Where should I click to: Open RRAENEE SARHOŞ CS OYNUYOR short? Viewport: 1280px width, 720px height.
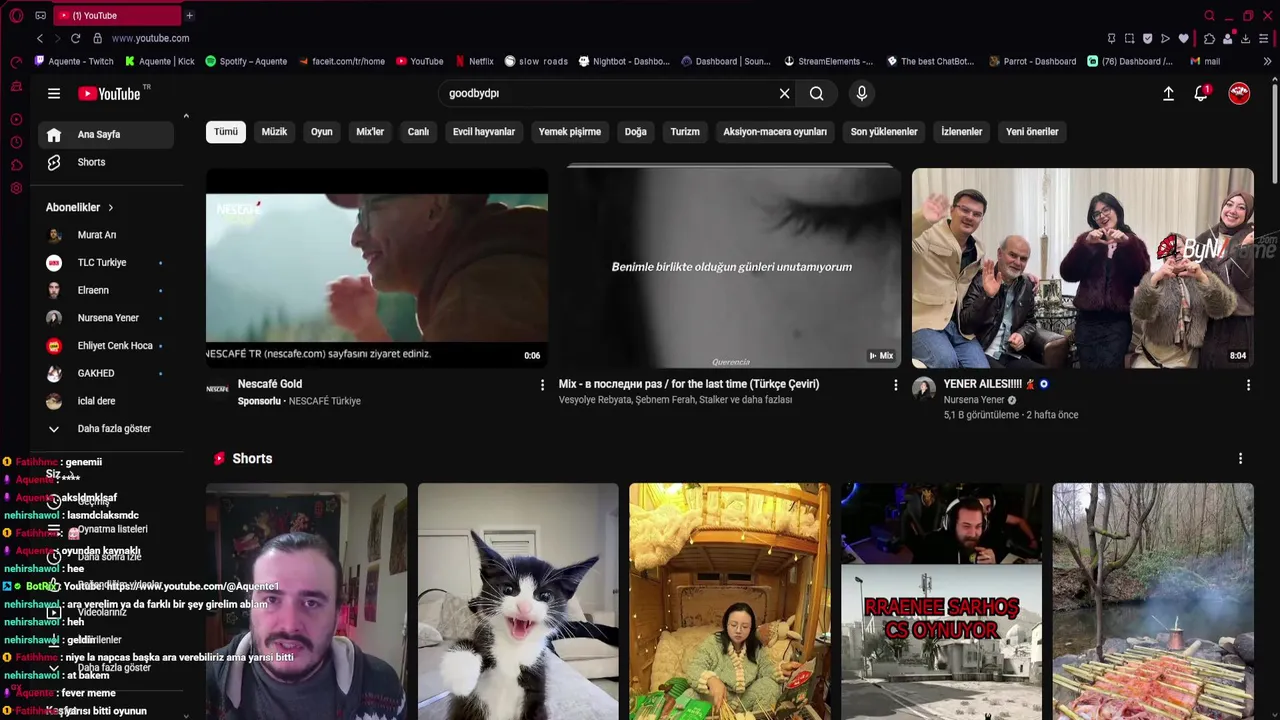coord(941,601)
